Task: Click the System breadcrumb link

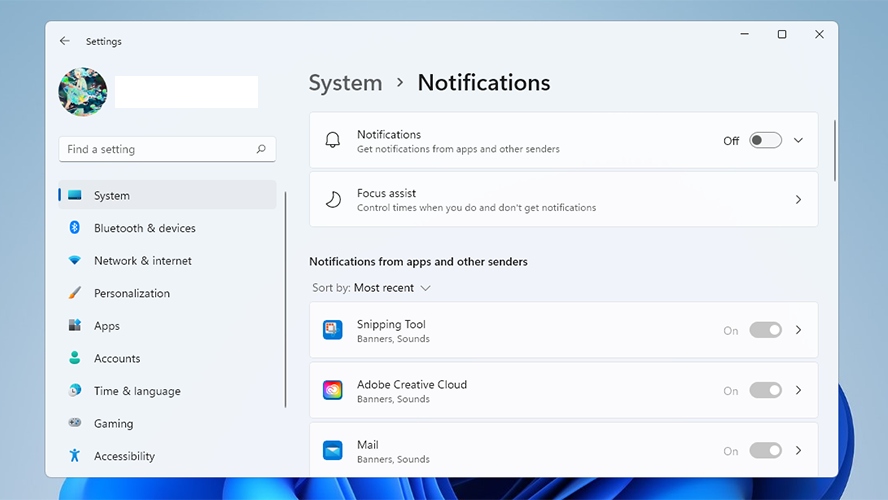Action: coord(345,83)
